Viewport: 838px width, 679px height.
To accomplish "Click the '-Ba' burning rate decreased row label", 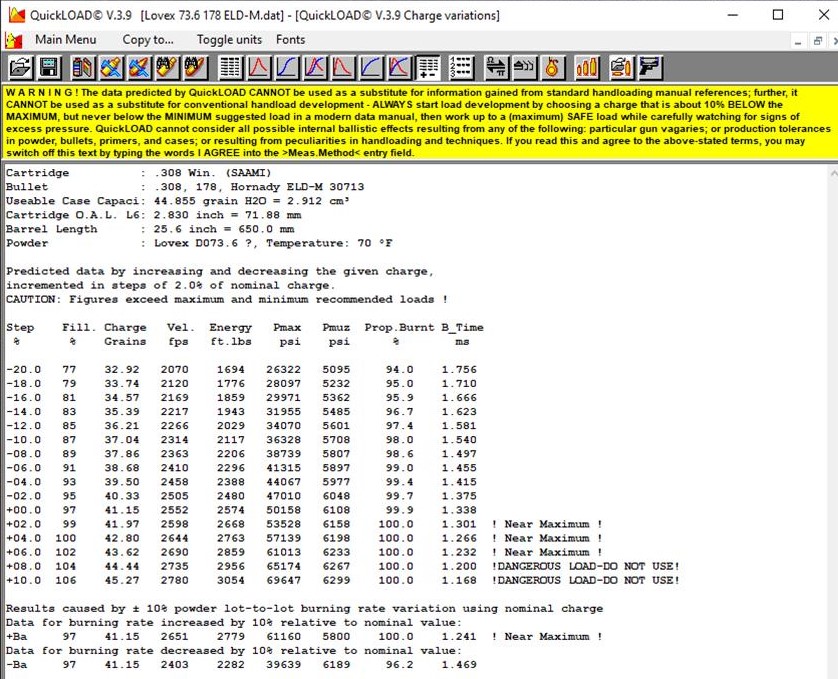I will [x=17, y=665].
